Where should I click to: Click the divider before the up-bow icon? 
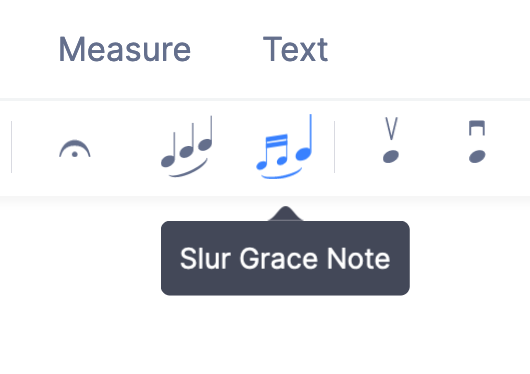[334, 147]
